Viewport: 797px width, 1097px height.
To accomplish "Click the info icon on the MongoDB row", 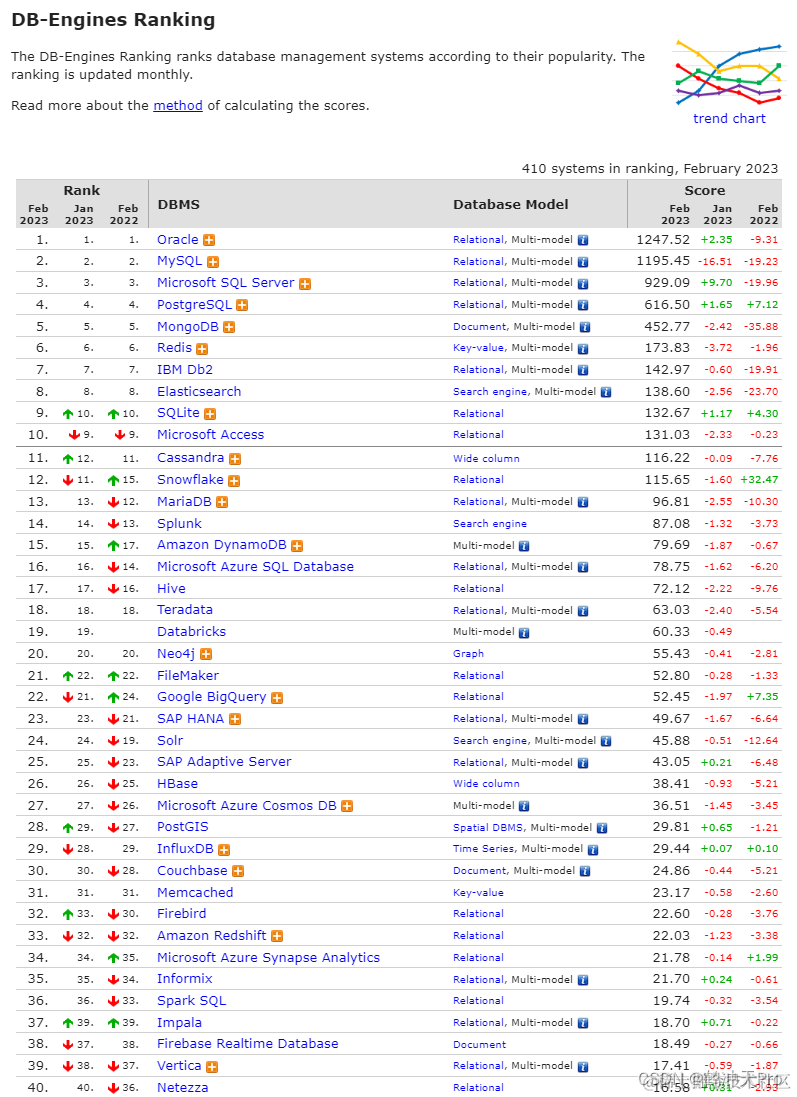I will [585, 327].
